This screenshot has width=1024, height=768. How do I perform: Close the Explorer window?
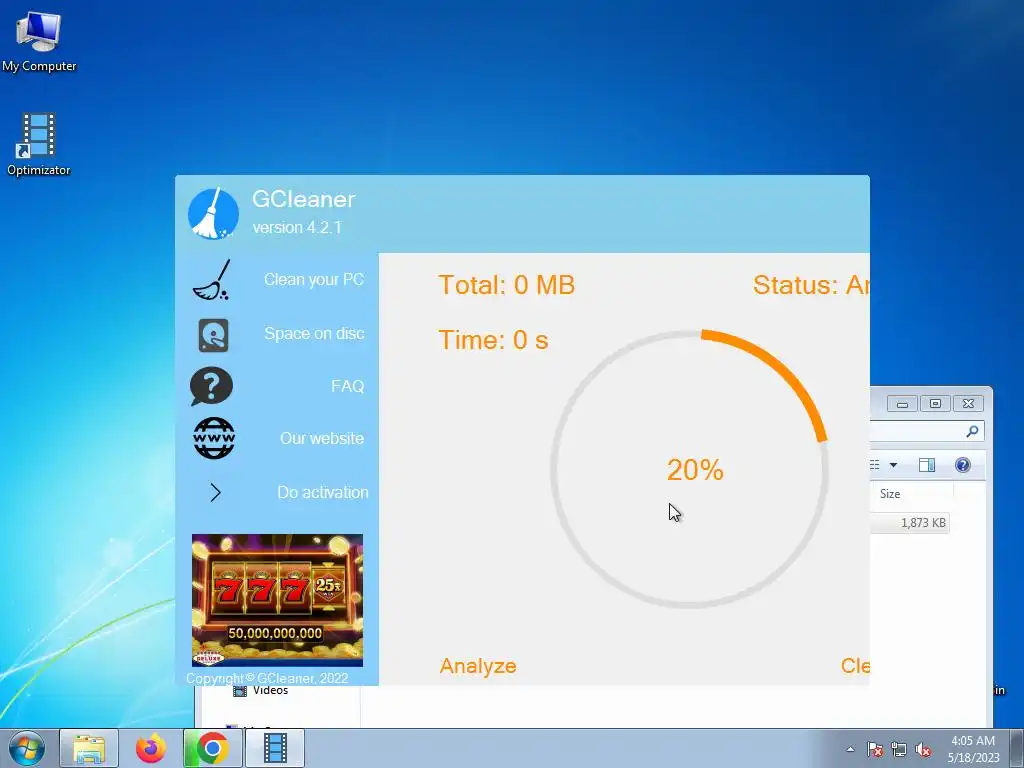point(968,404)
